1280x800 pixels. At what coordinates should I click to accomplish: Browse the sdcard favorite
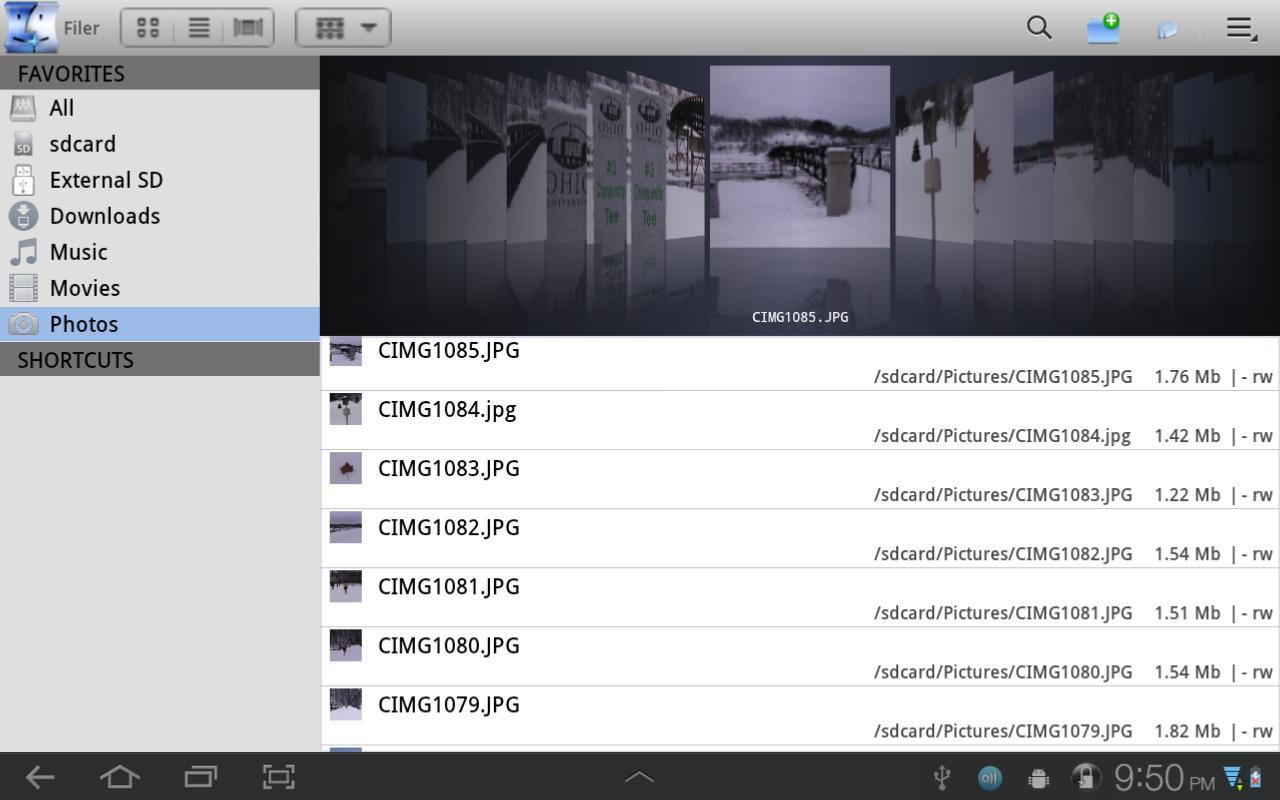pos(82,143)
